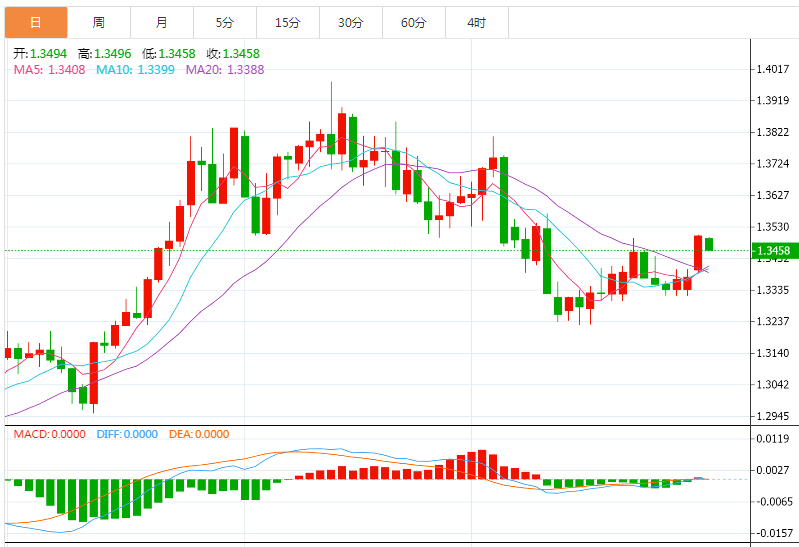799x547 pixels.
Task: Click the 1.3822 price axis label
Action: click(x=773, y=132)
